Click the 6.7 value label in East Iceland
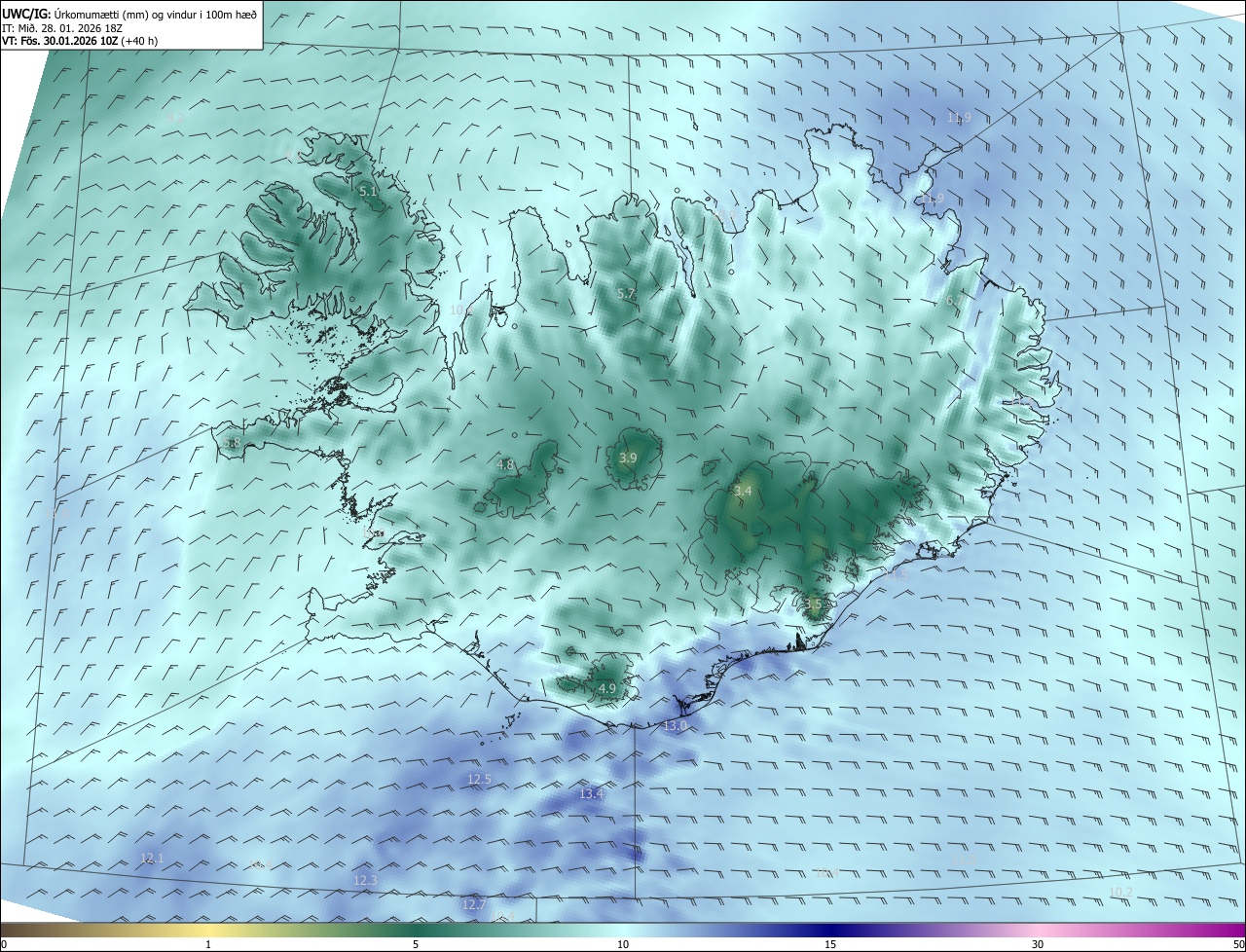1246x952 pixels. [x=955, y=301]
